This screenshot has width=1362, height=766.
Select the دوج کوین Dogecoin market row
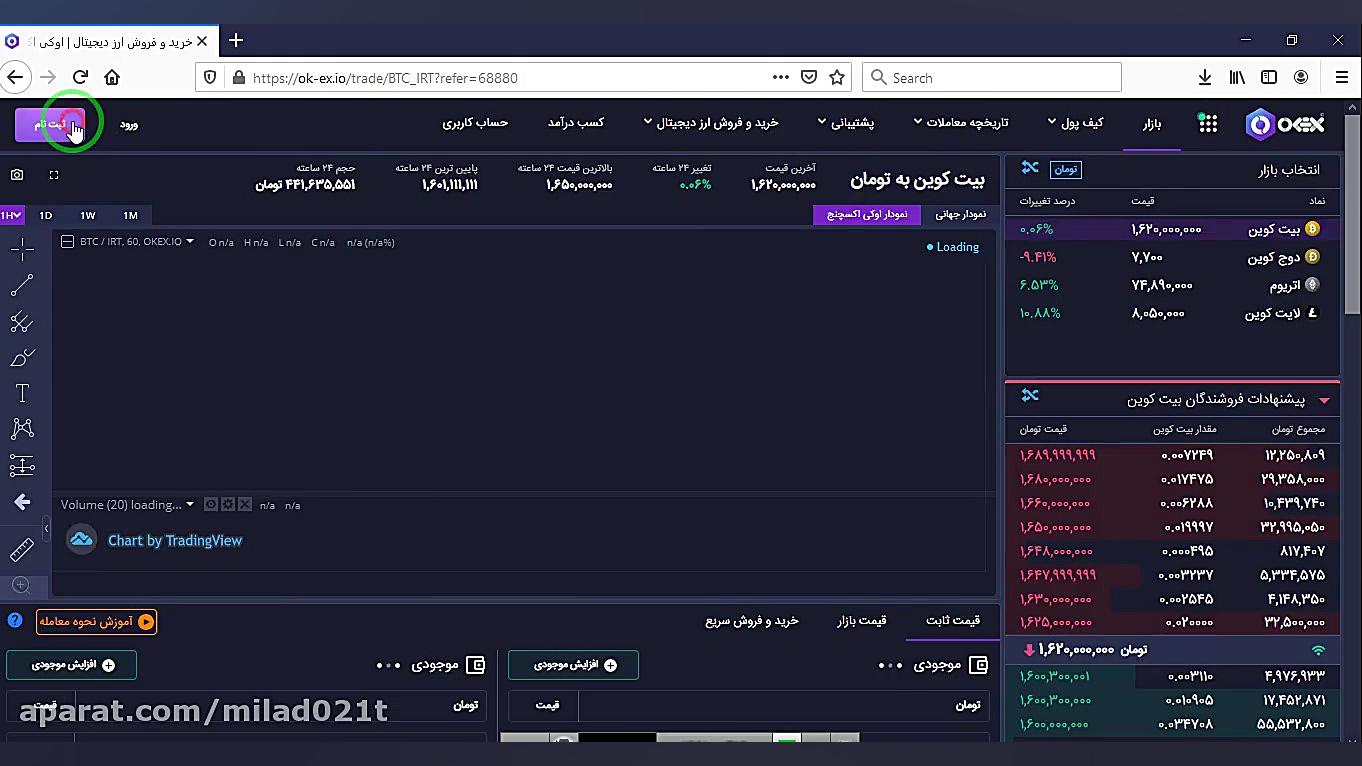point(1172,257)
